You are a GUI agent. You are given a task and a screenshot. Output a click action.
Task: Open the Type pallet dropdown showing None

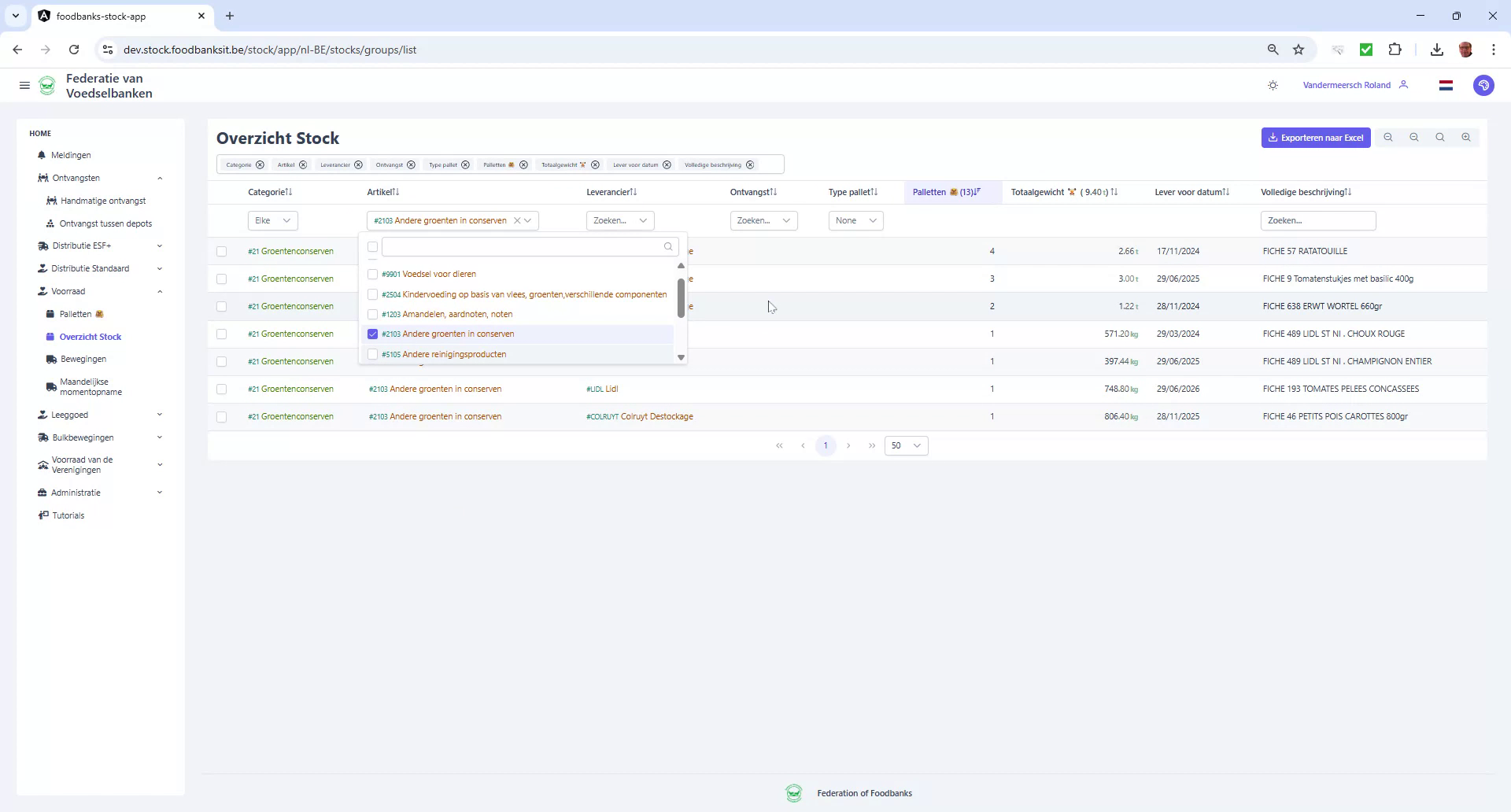pyautogui.click(x=855, y=220)
